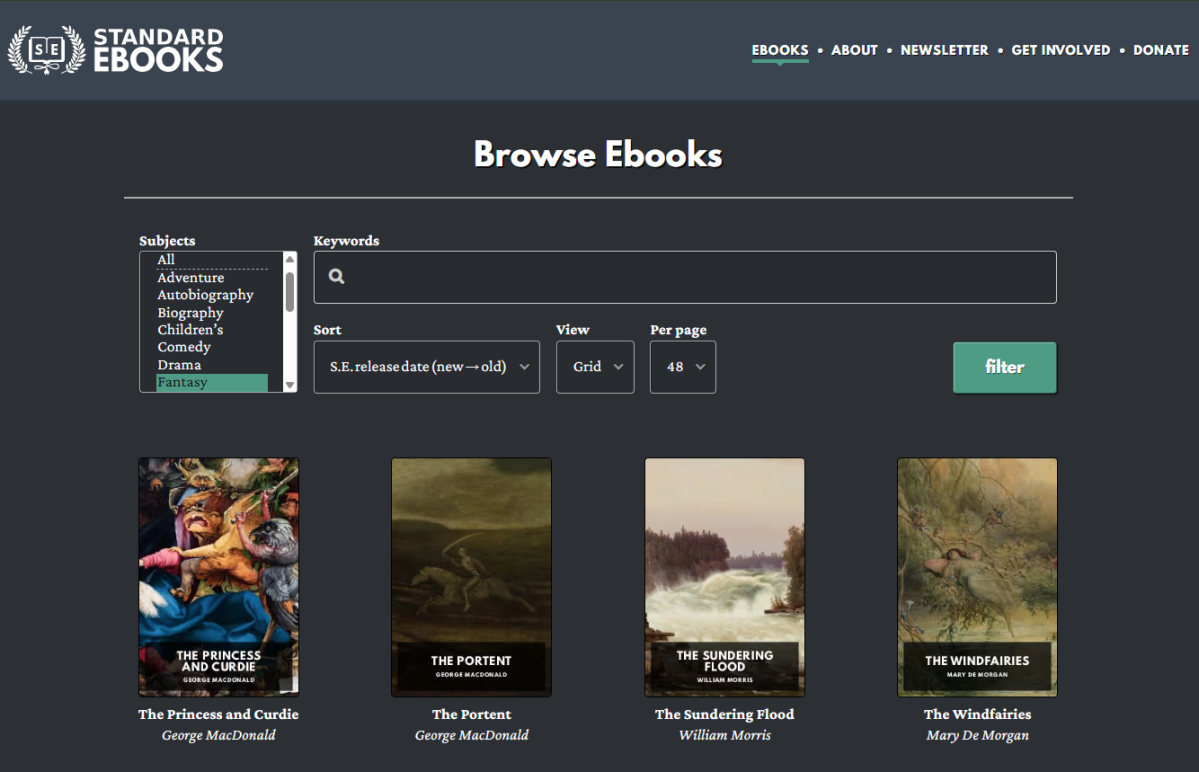
Task: Open the Donate page
Action: coord(1160,50)
